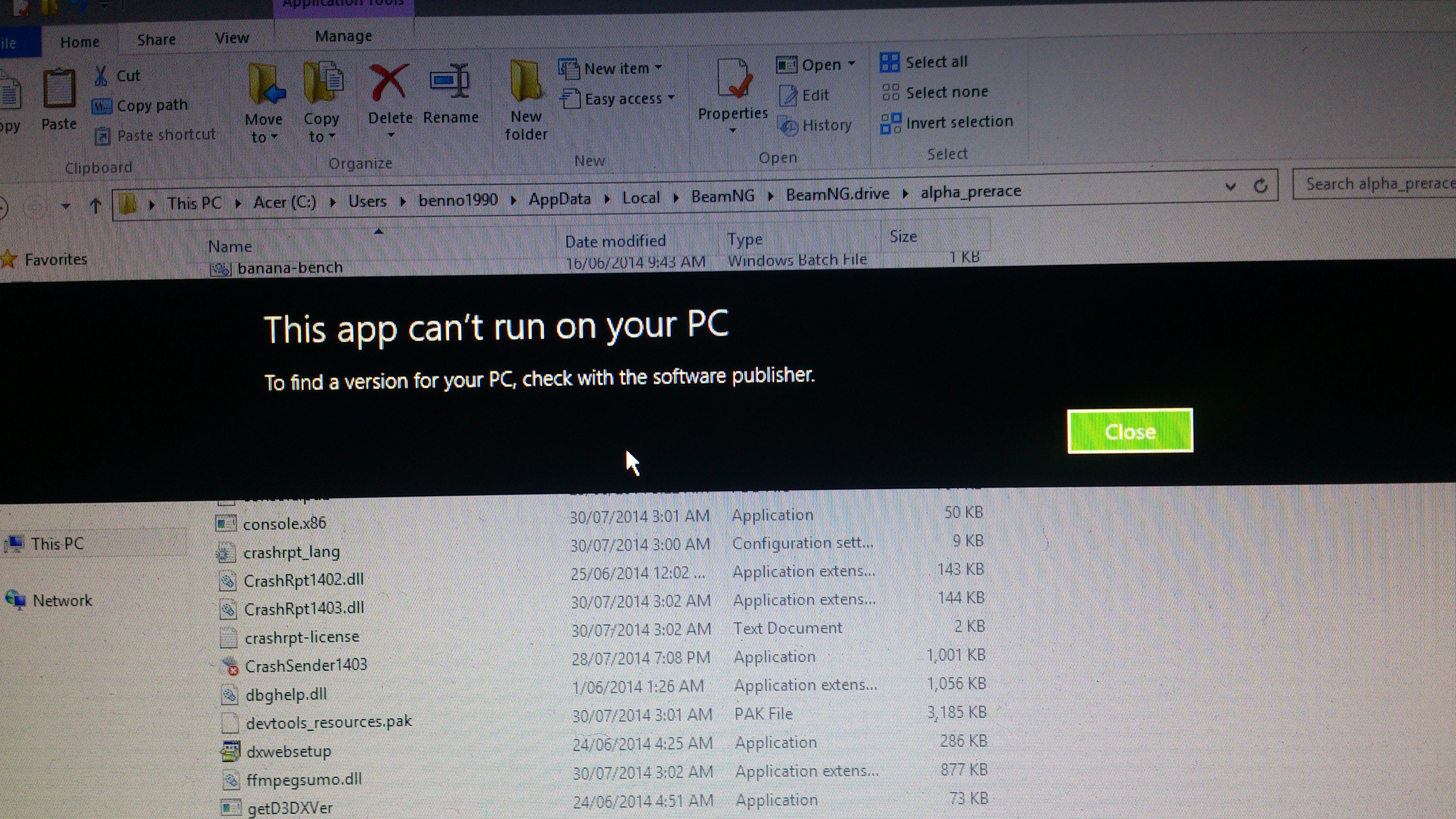Click Invert selection

[947, 122]
